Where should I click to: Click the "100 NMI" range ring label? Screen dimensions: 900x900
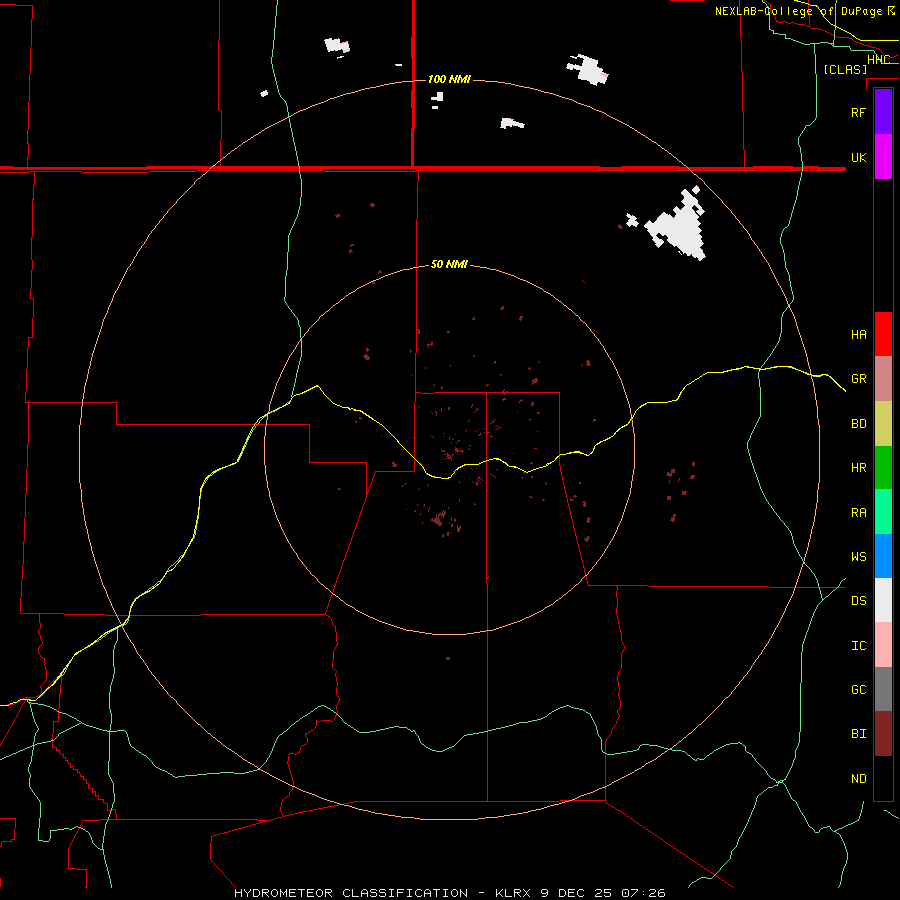[x=449, y=79]
